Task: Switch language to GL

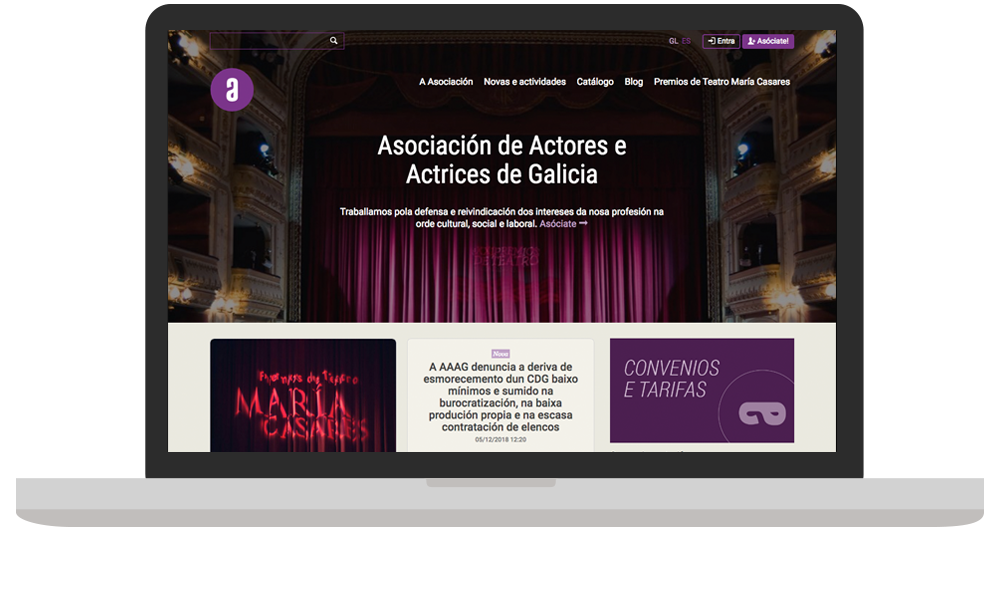Action: click(x=673, y=41)
